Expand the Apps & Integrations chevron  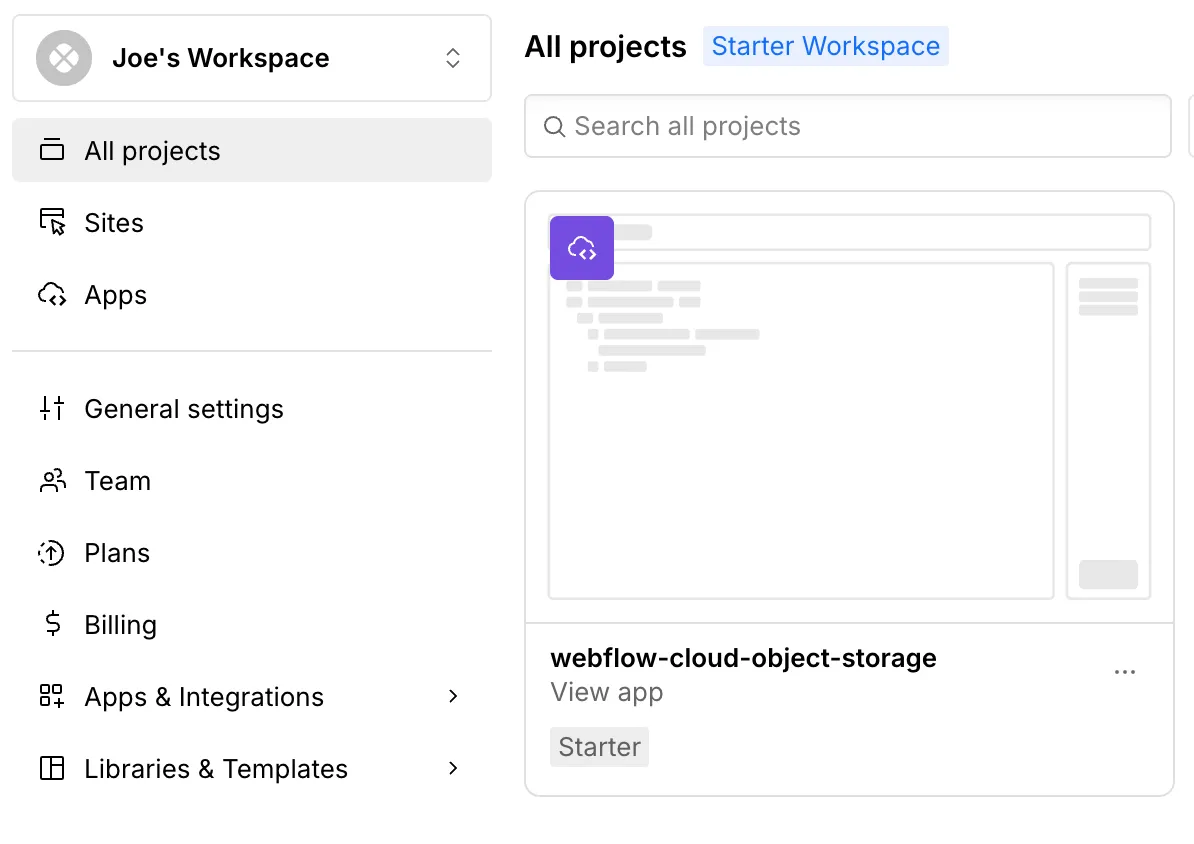(453, 696)
